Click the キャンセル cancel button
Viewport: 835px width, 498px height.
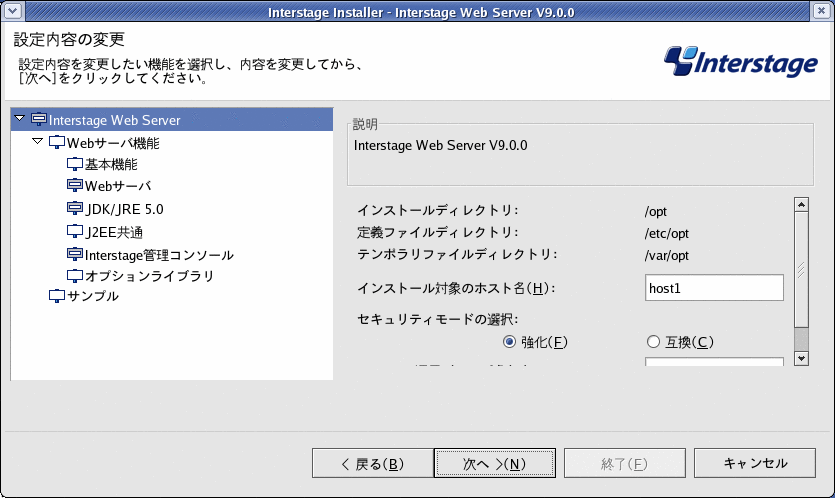[755, 463]
